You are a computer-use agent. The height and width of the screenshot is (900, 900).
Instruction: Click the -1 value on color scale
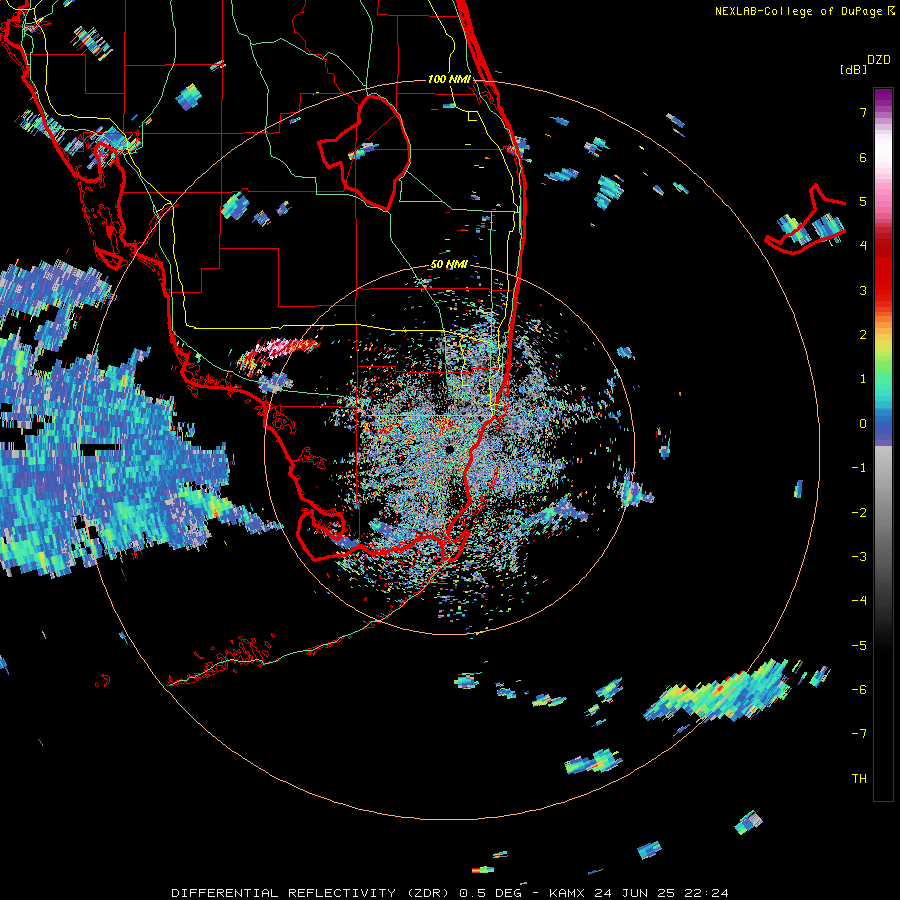click(859, 468)
